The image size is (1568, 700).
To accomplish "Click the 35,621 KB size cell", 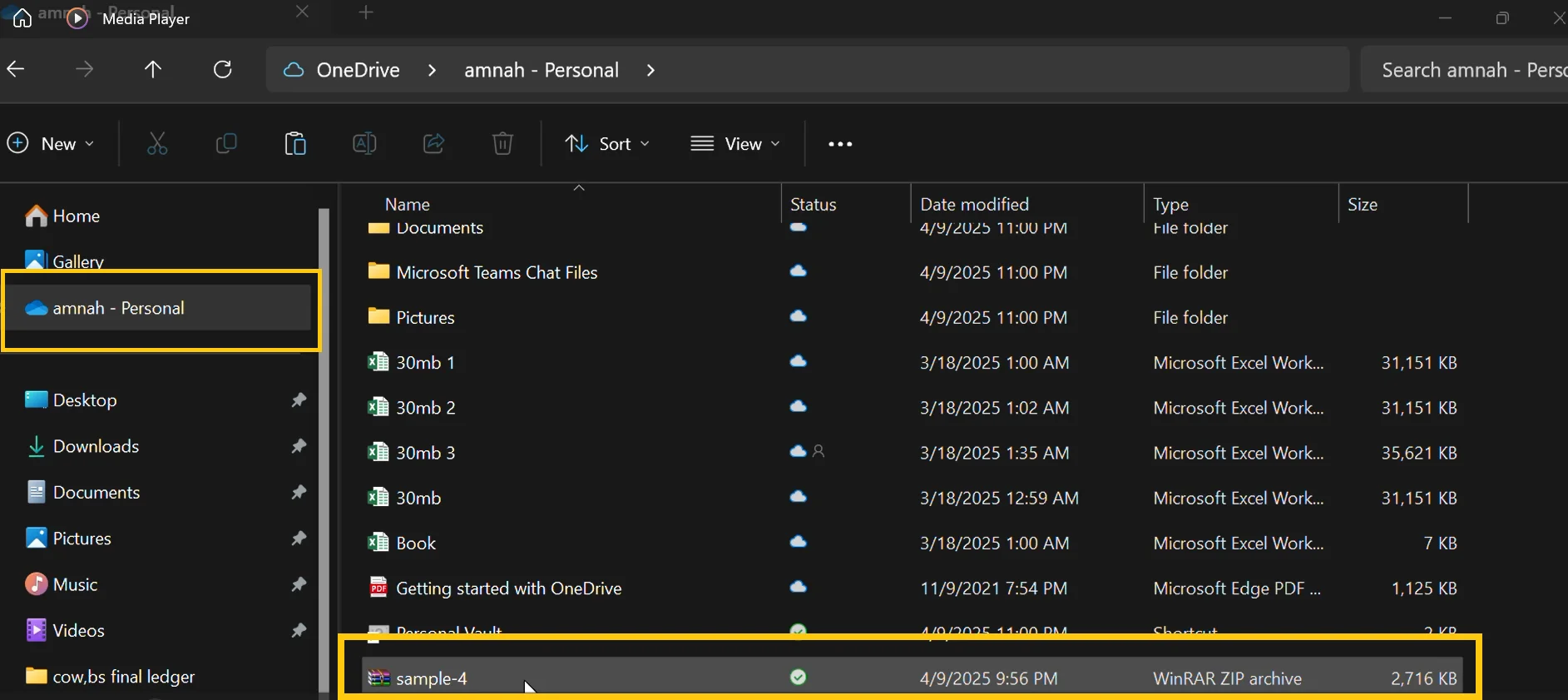I will tap(1419, 453).
